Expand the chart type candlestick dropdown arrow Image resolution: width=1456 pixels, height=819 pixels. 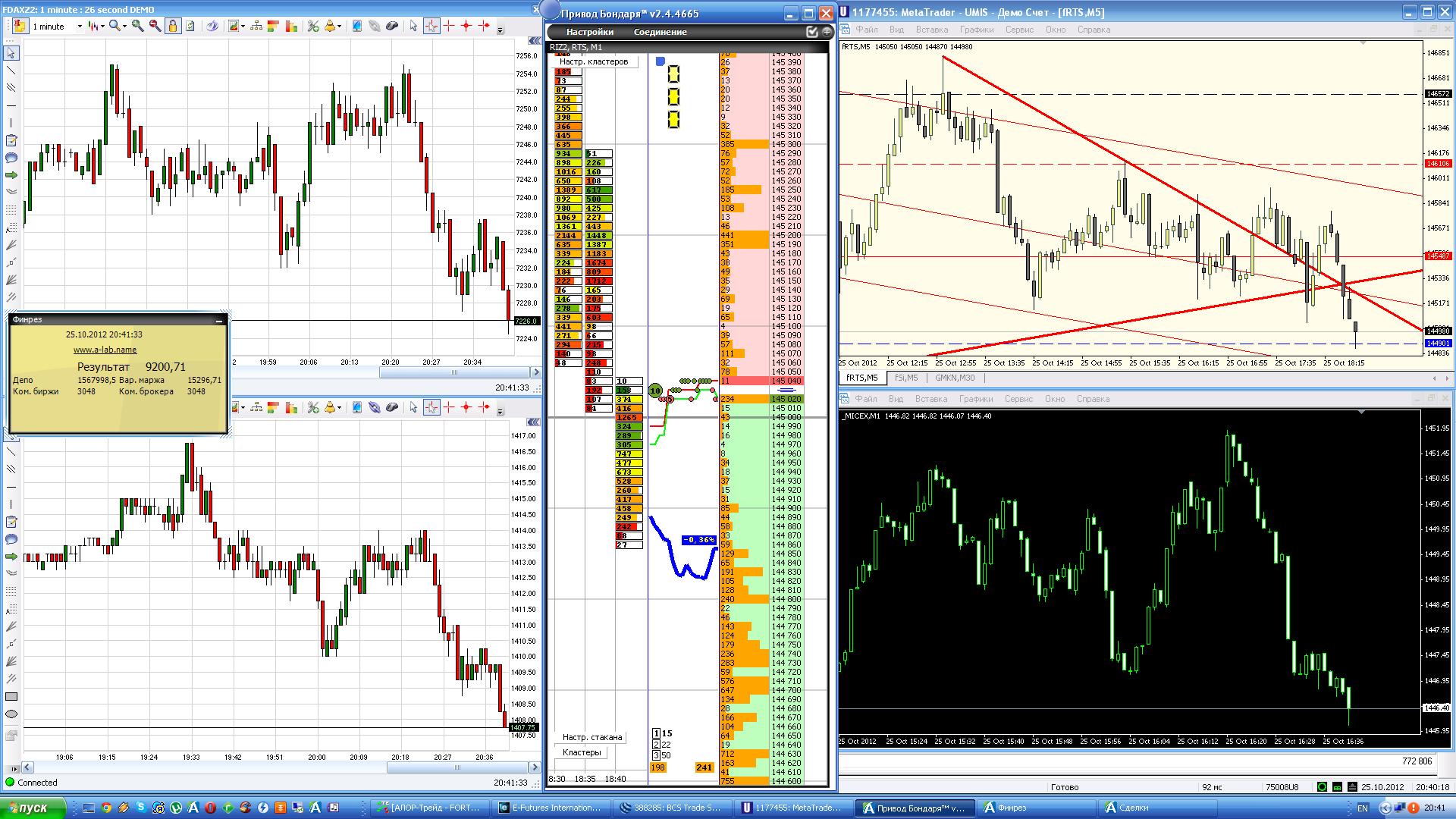tap(102, 27)
